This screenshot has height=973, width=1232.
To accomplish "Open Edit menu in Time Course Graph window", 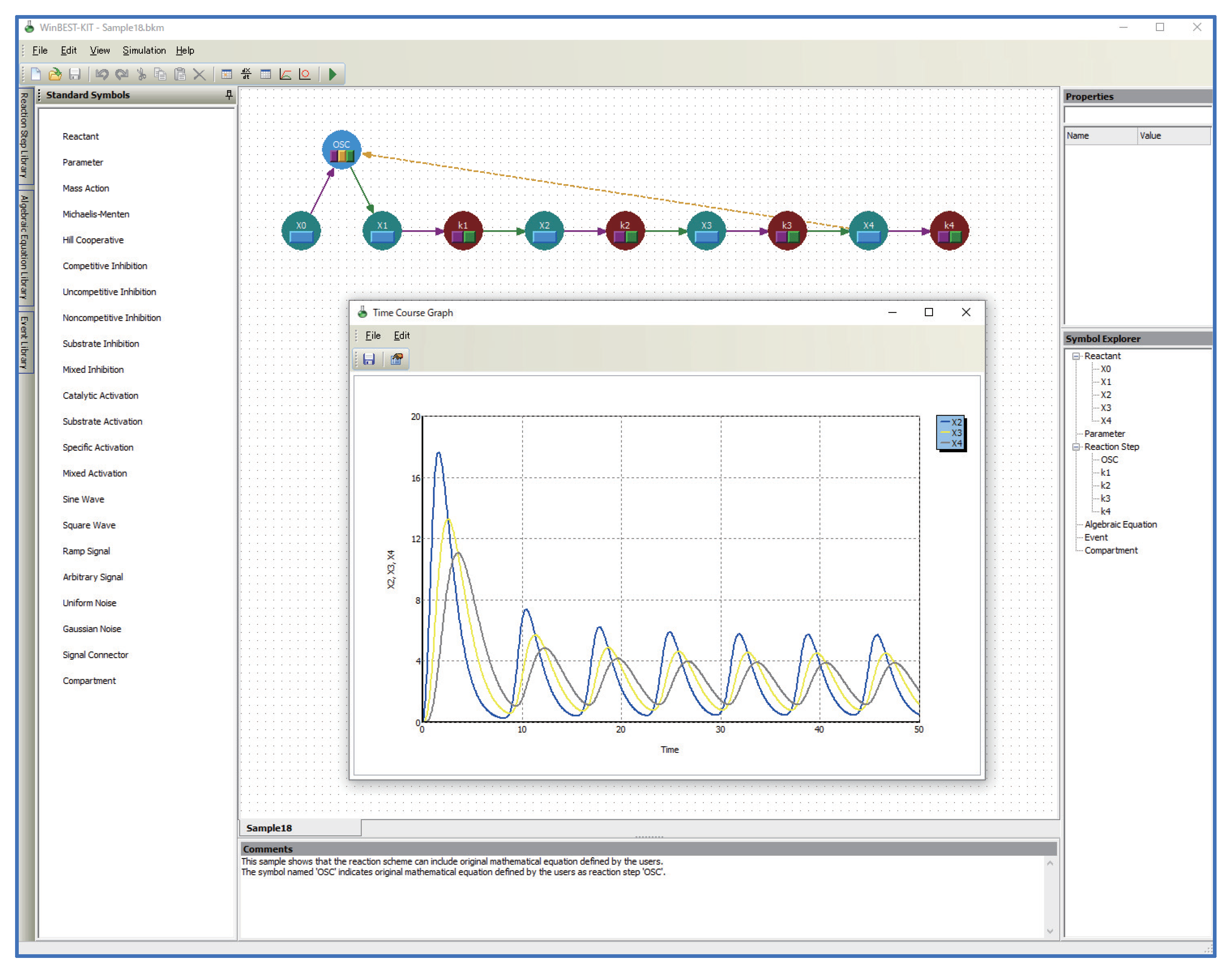I will (402, 335).
